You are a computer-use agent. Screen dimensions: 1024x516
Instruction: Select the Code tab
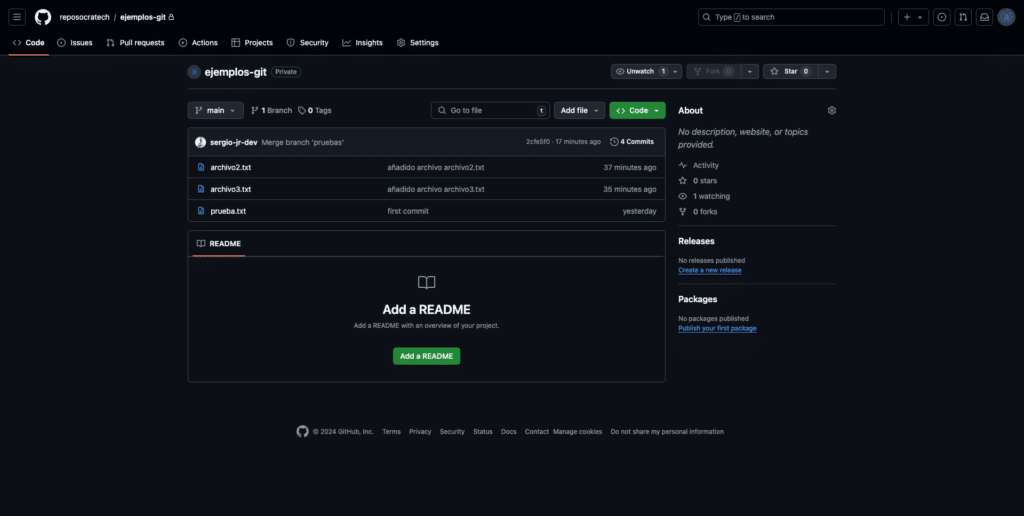pos(29,42)
